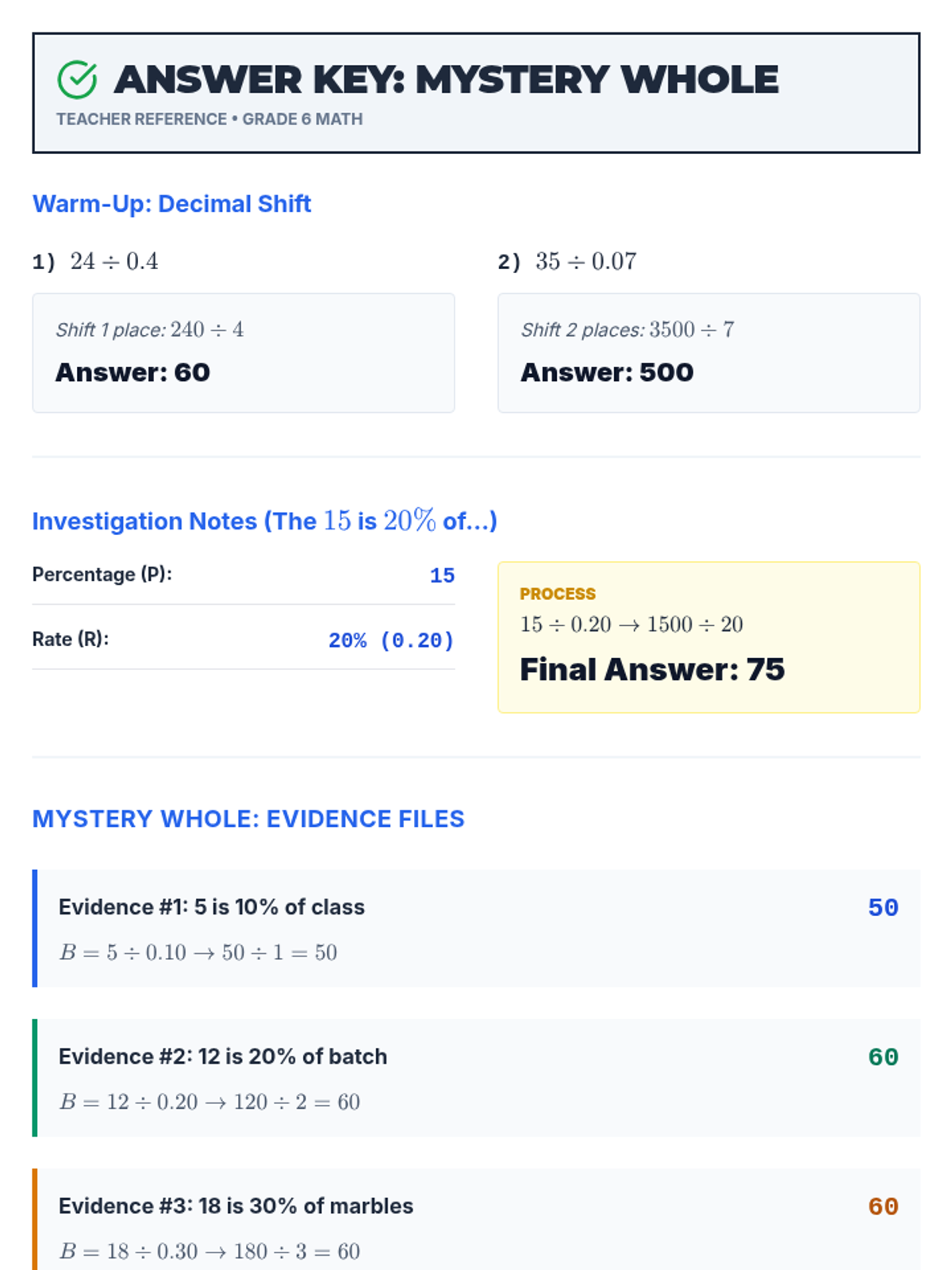The width and height of the screenshot is (952, 1270).
Task: Click problem 2 expression 35 ÷ 0.07
Action: [x=585, y=261]
